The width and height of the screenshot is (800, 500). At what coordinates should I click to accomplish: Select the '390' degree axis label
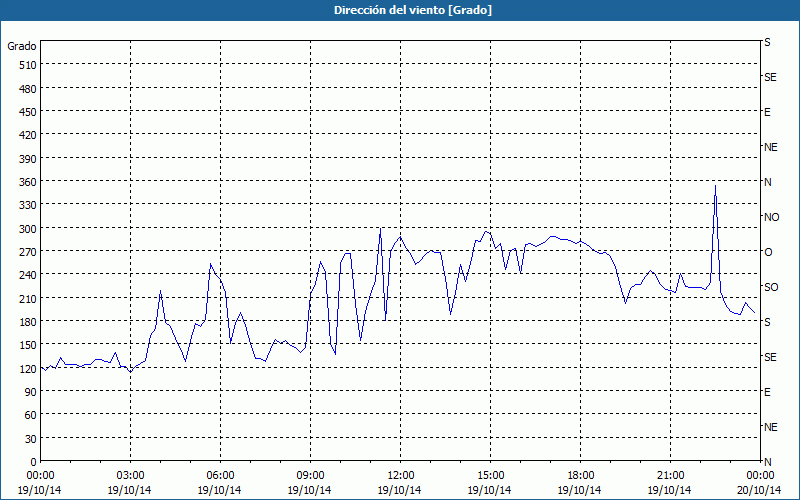coord(29,159)
